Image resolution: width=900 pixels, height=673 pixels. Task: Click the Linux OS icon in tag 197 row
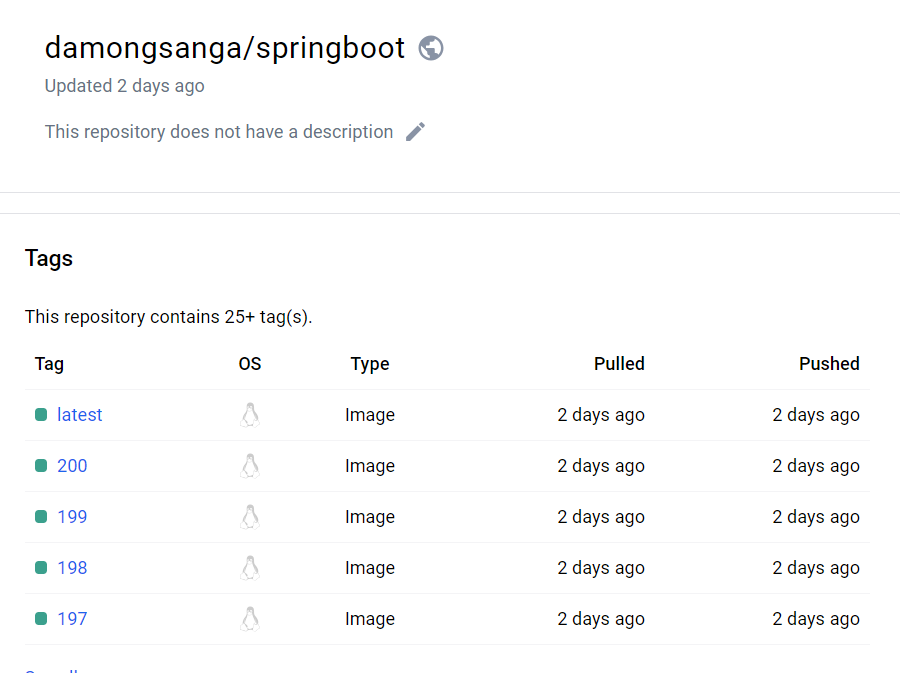pyautogui.click(x=250, y=619)
